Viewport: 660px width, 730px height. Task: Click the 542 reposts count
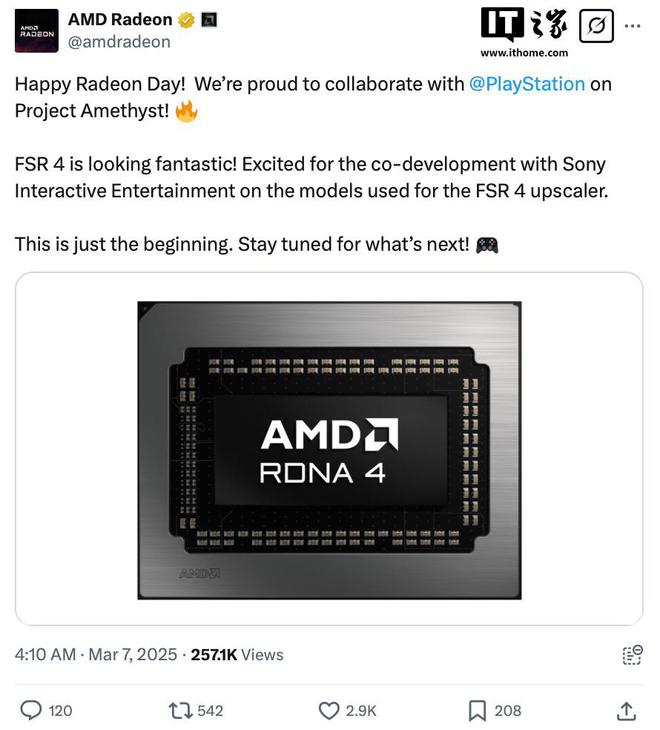(x=210, y=710)
